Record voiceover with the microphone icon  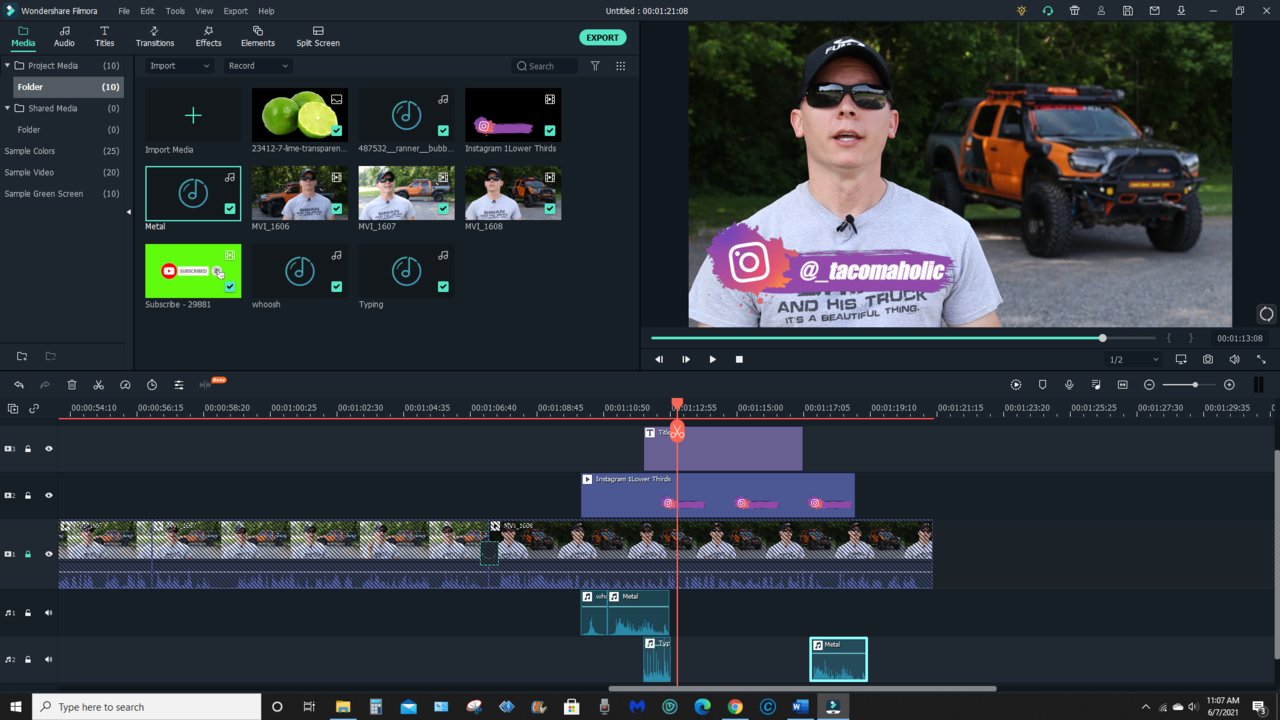click(1069, 385)
